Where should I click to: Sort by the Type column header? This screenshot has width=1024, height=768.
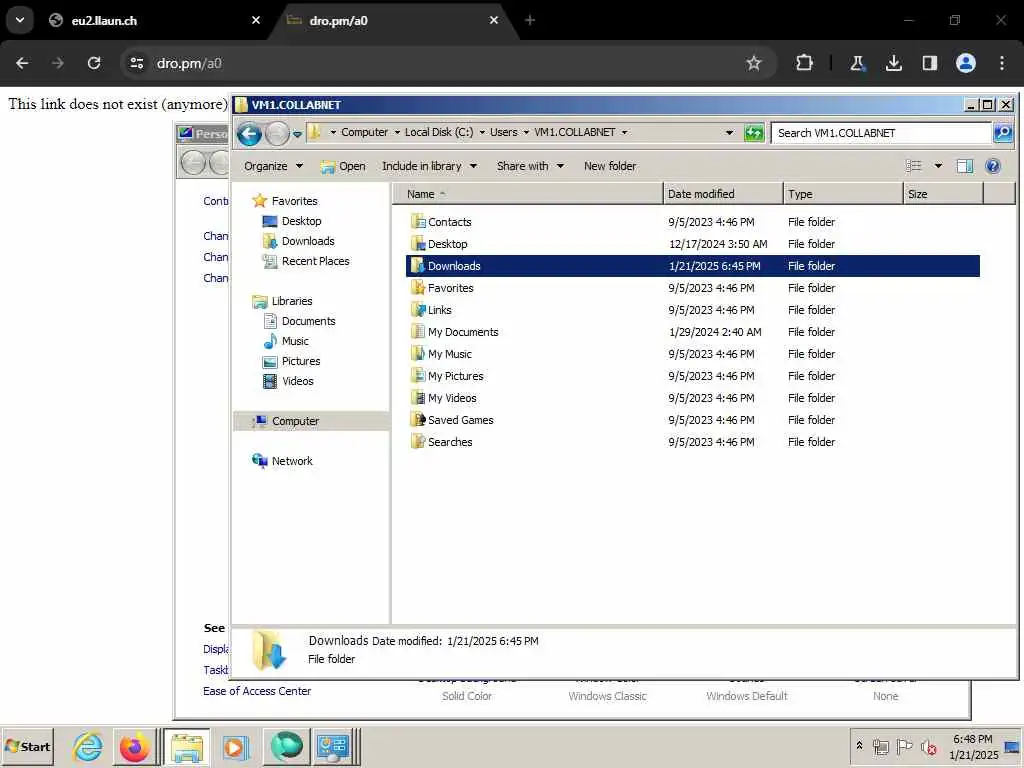pos(842,194)
